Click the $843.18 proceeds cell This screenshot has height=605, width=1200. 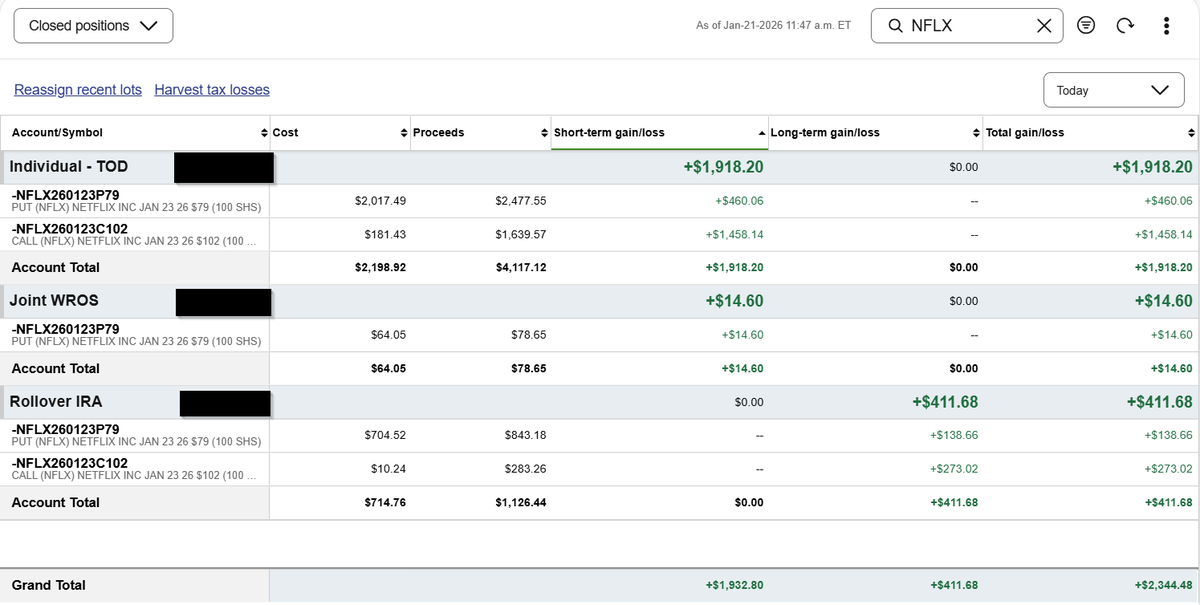click(x=525, y=435)
